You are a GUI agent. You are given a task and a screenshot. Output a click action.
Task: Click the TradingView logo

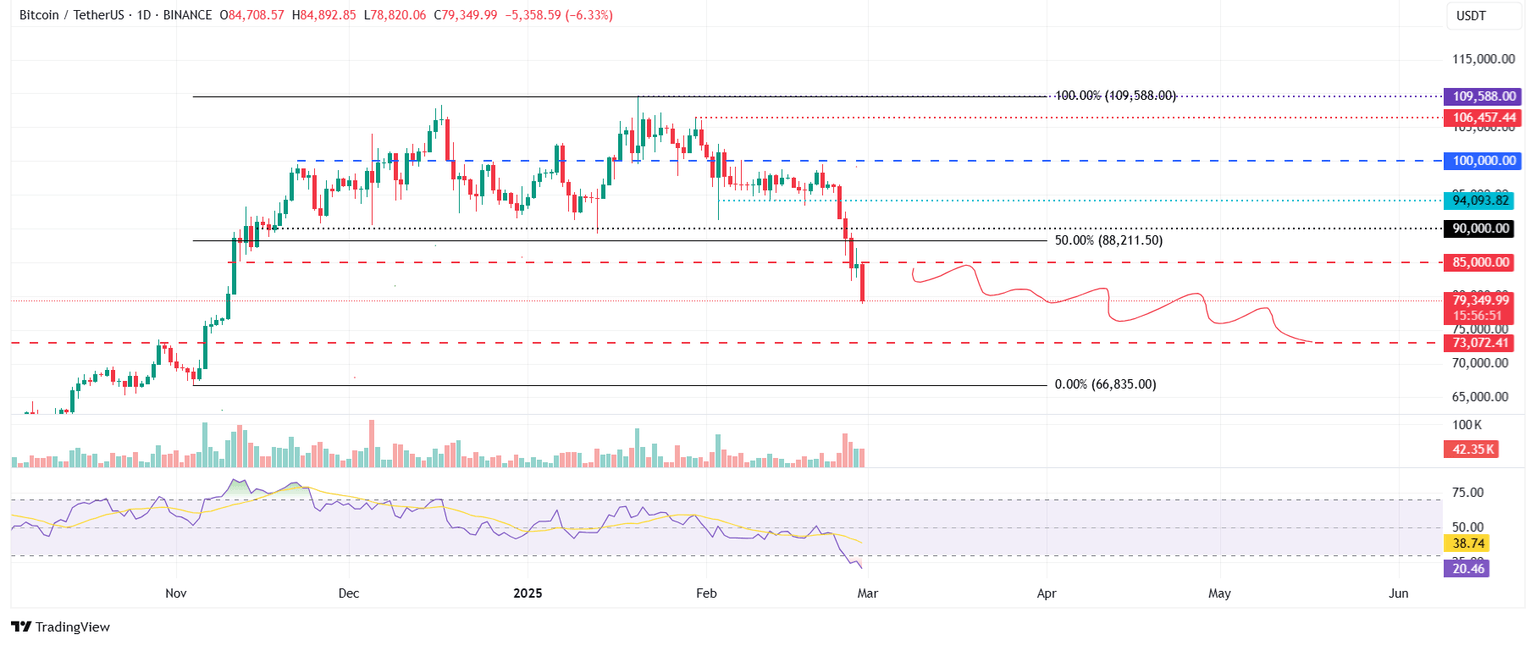click(62, 627)
